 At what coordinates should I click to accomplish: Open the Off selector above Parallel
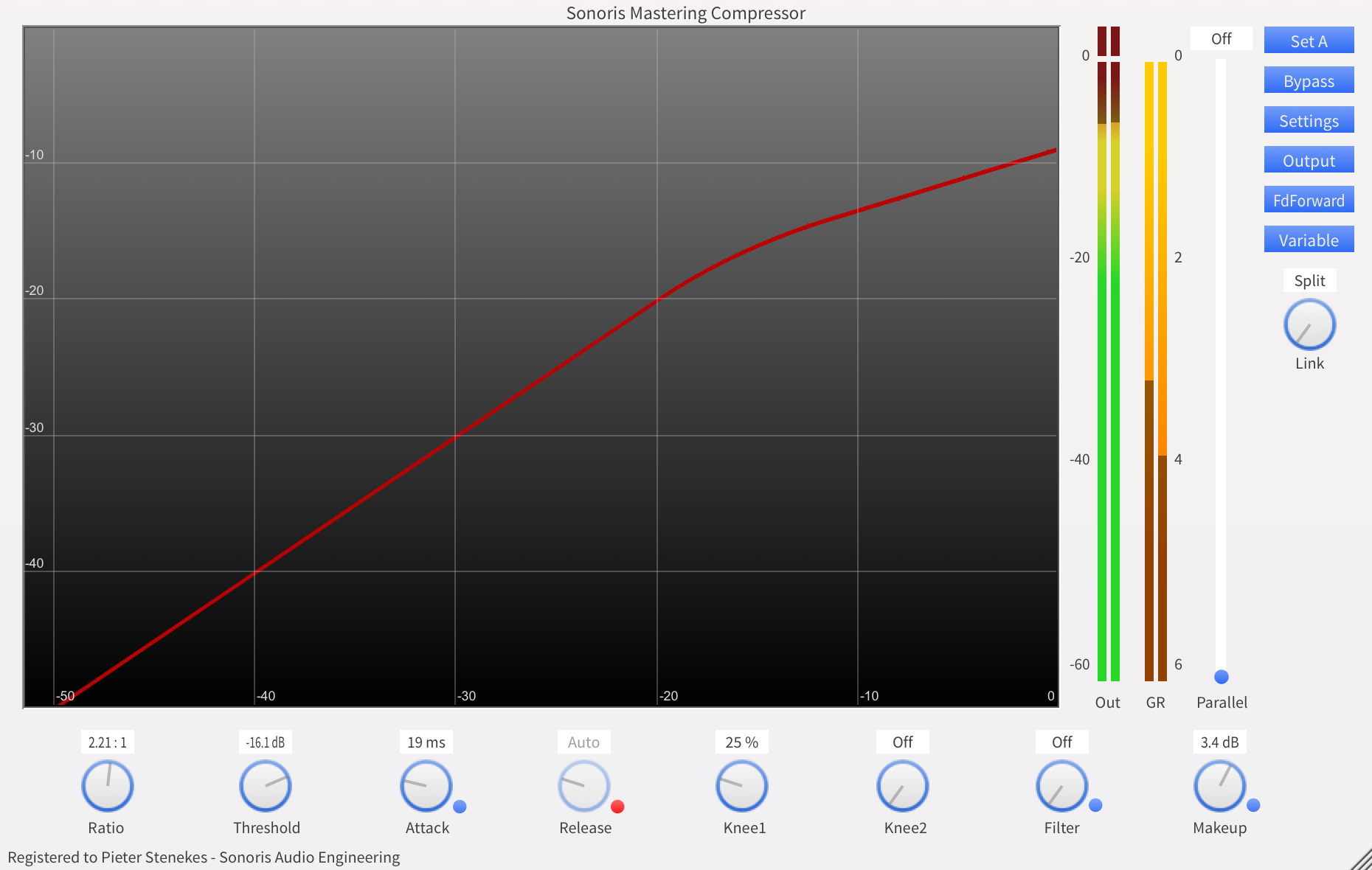coord(1221,38)
